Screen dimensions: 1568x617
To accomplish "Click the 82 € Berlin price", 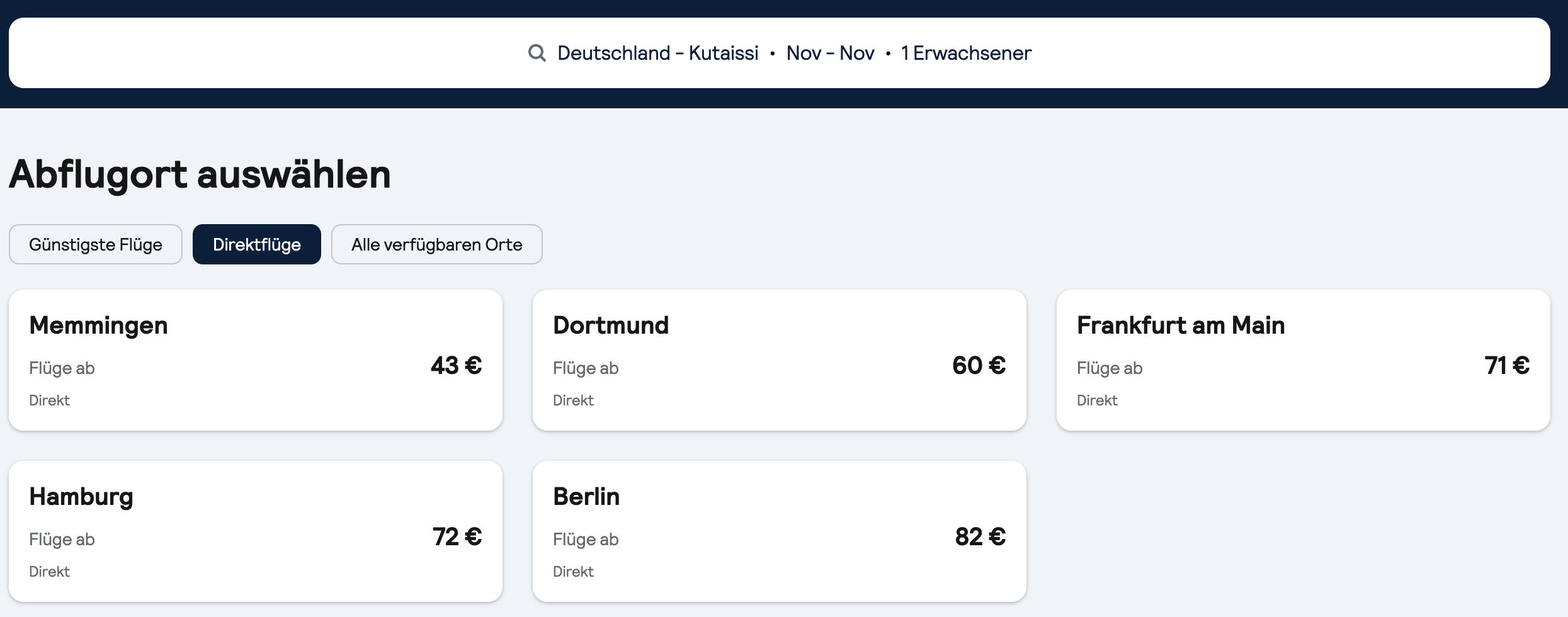I will (x=980, y=537).
